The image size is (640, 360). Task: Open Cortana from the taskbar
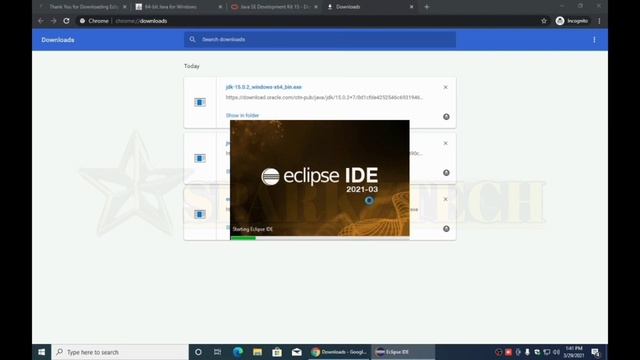tap(198, 352)
